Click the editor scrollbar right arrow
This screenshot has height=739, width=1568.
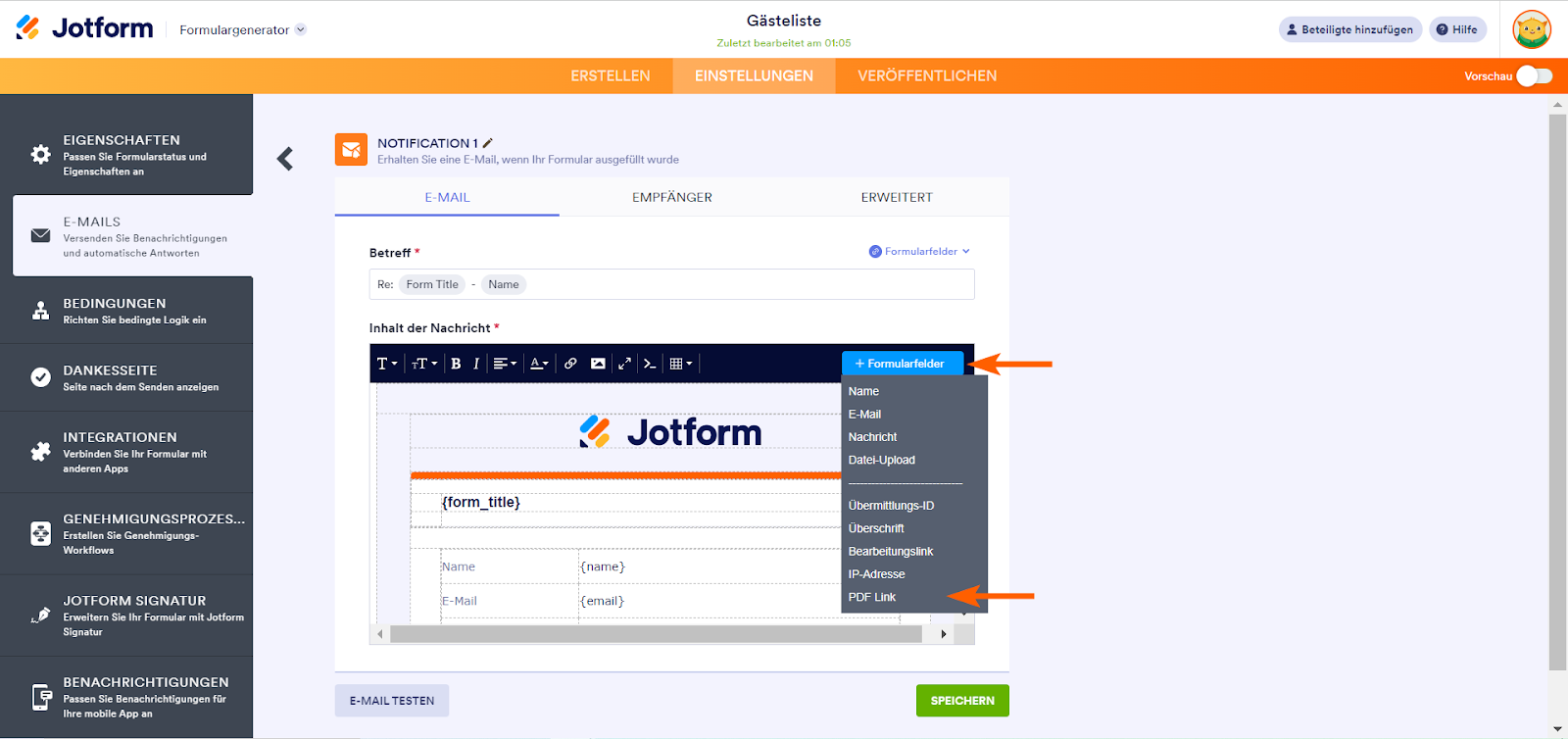click(x=944, y=634)
